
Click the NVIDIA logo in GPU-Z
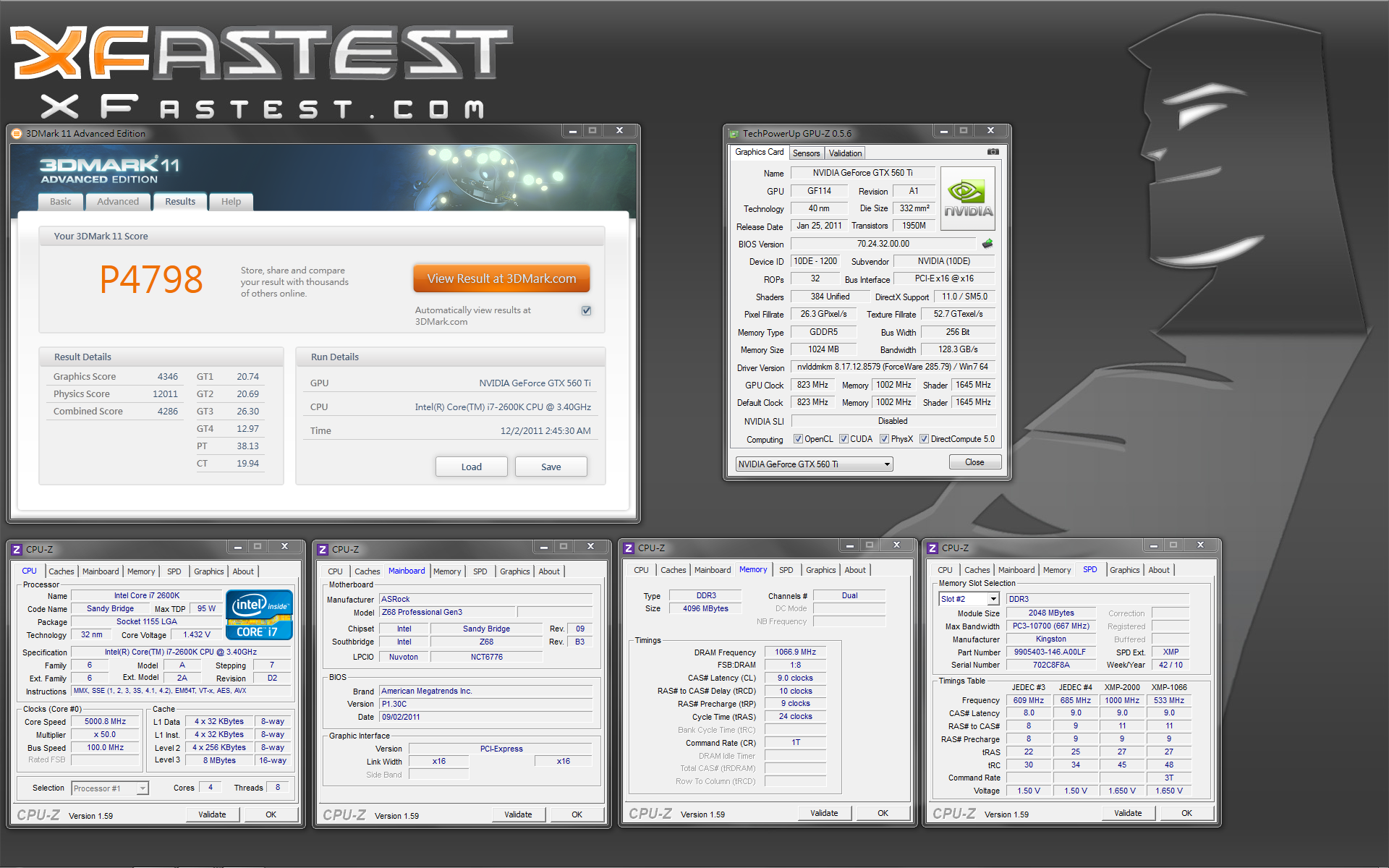pyautogui.click(x=968, y=199)
